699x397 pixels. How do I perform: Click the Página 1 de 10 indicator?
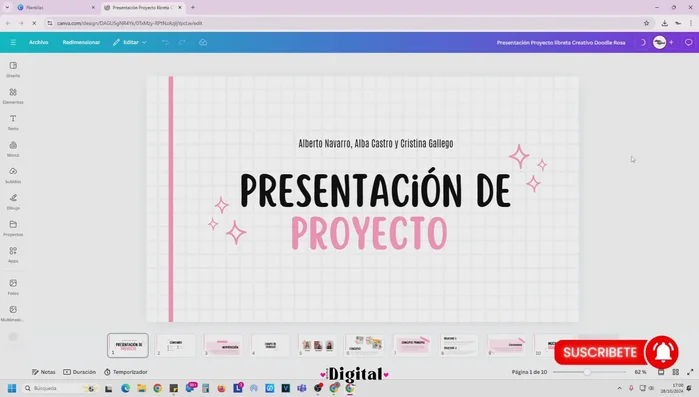pos(529,372)
